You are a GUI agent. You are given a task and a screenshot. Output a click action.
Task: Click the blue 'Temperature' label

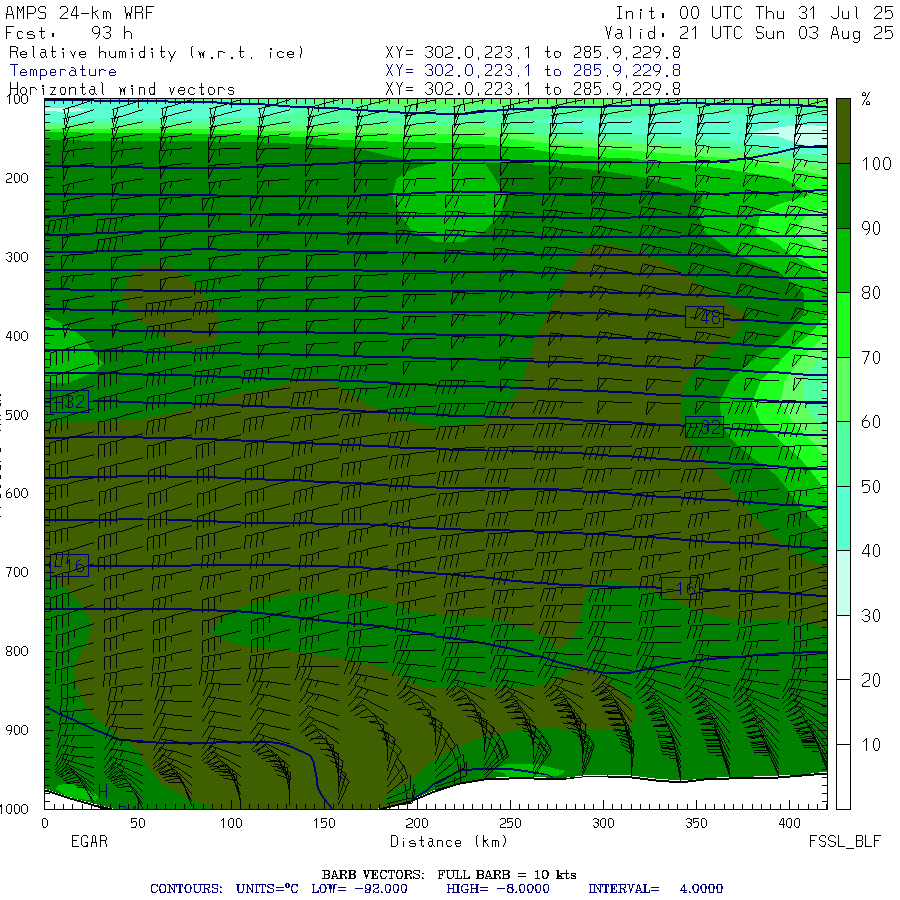click(63, 71)
